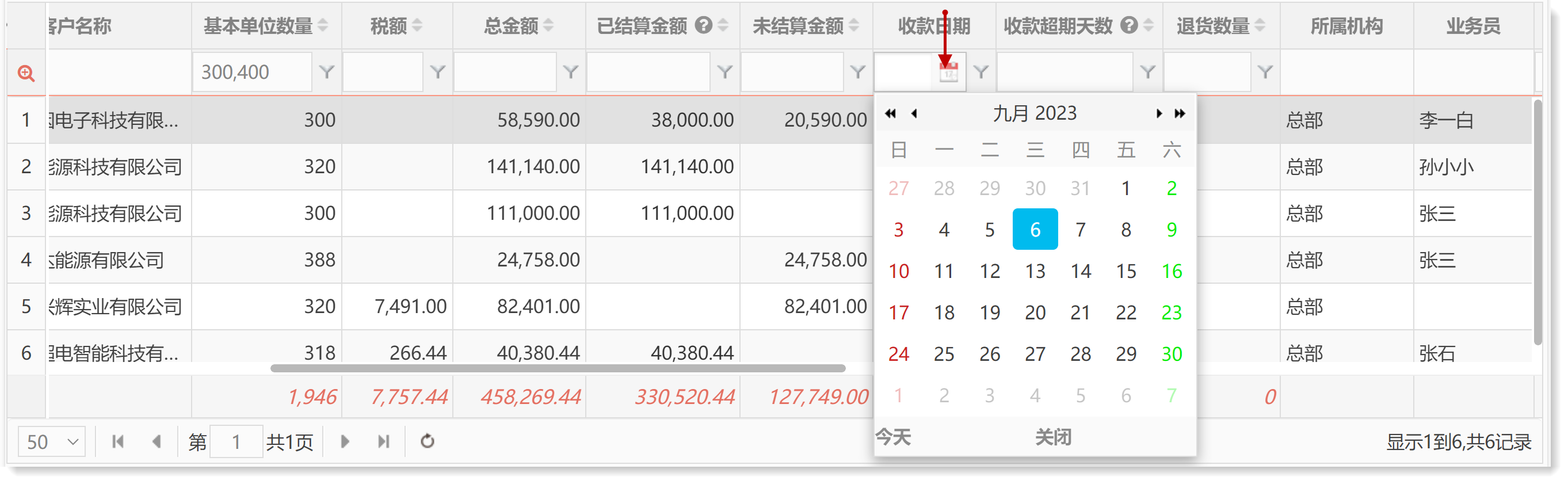Click the 收款日期 column header
Viewport: 1568px width, 484px height.
934,25
